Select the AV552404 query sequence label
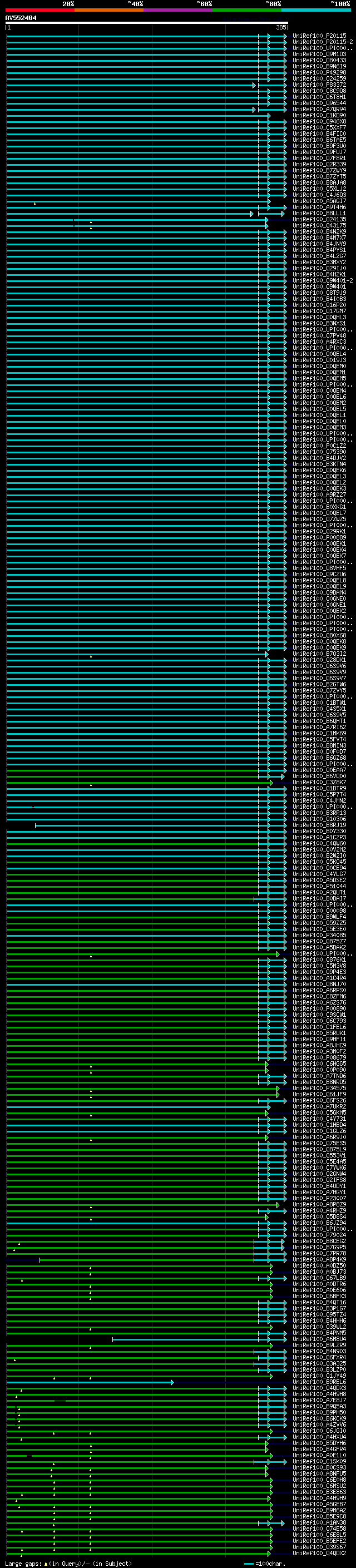 click(x=21, y=18)
